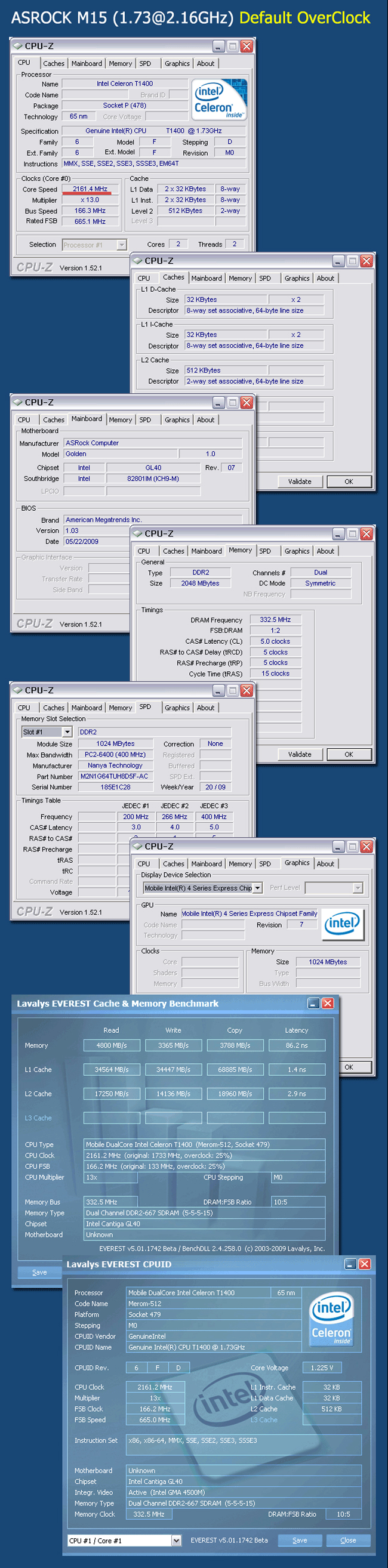The image size is (388, 1568).
Task: Click the Code Name value 'Merom-512'
Action: 214,1304
